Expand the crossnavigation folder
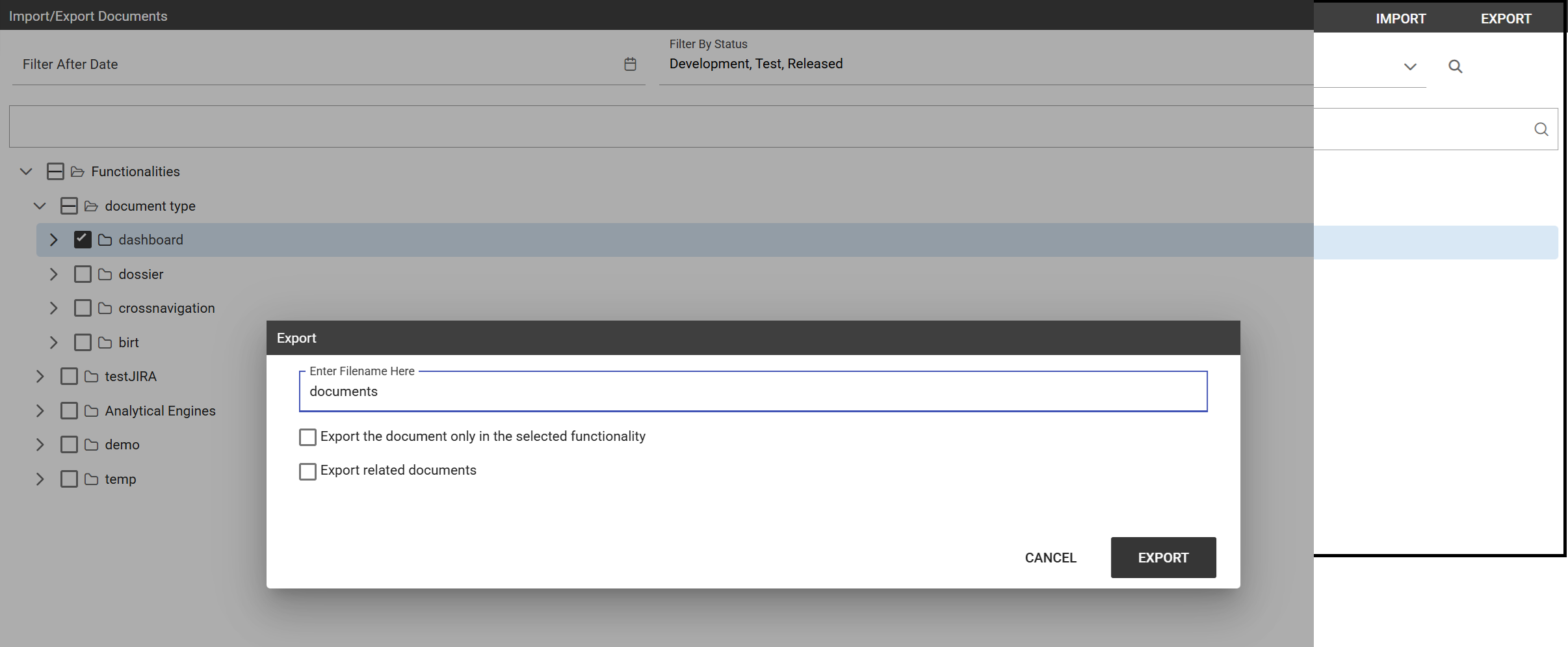 pyautogui.click(x=53, y=308)
